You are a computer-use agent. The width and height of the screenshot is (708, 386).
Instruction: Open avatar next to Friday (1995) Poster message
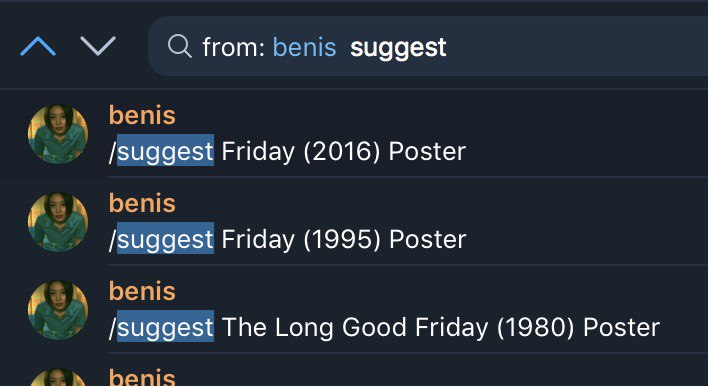pyautogui.click(x=58, y=222)
